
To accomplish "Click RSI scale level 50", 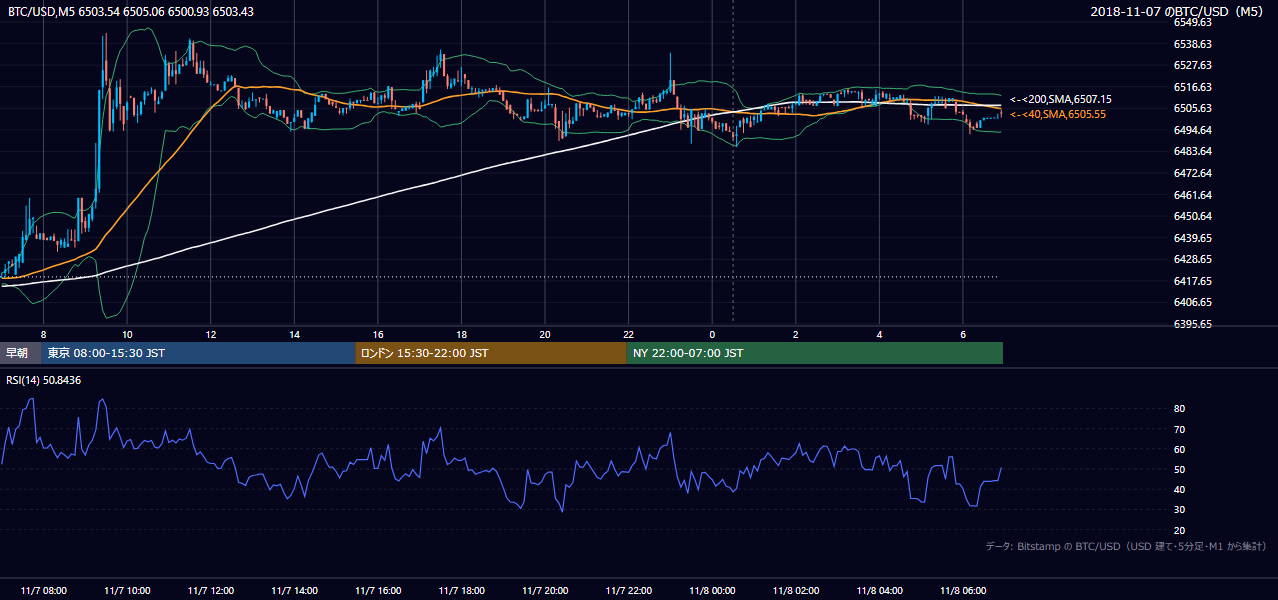I will (x=1179, y=469).
